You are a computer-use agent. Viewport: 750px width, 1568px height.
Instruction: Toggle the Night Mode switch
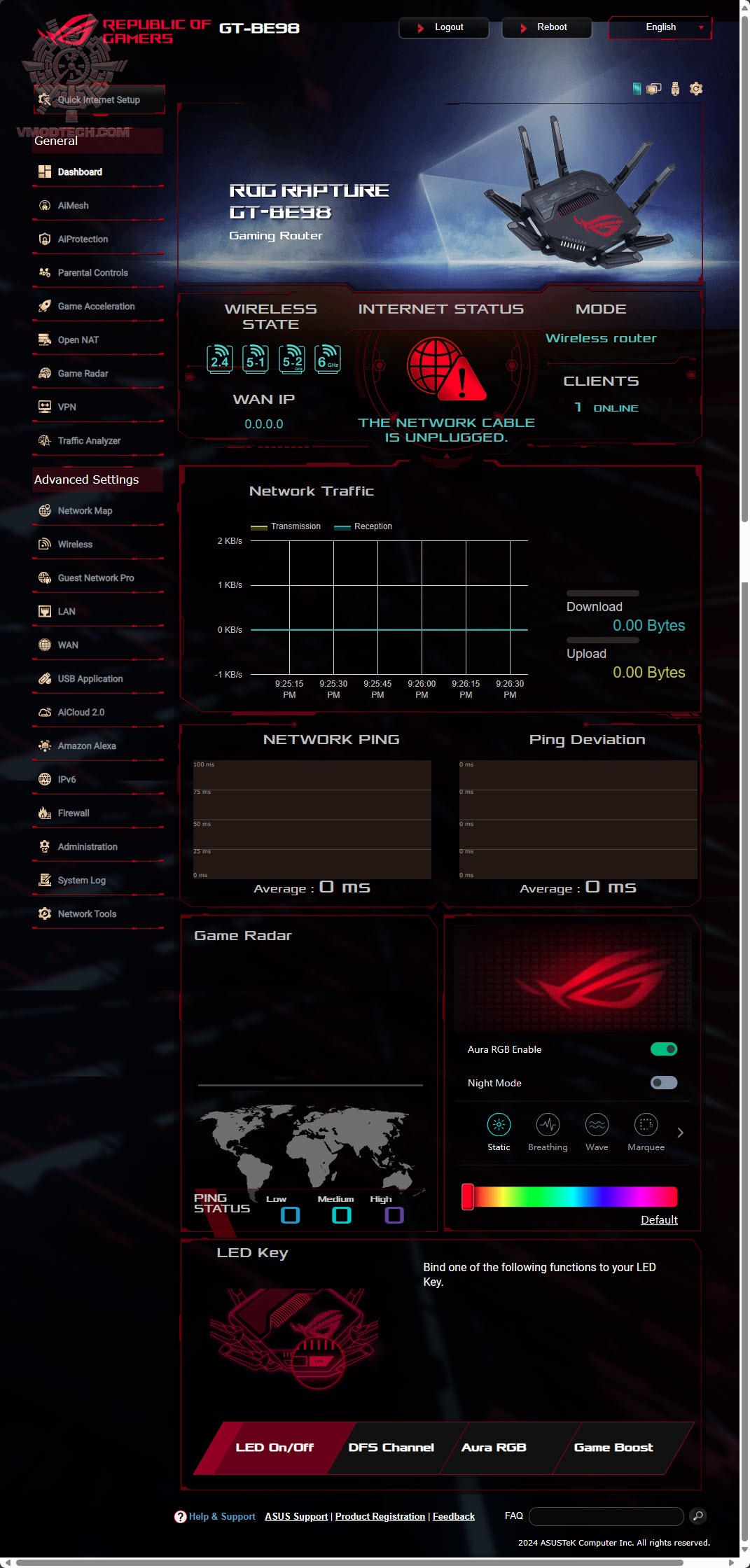[664, 1082]
